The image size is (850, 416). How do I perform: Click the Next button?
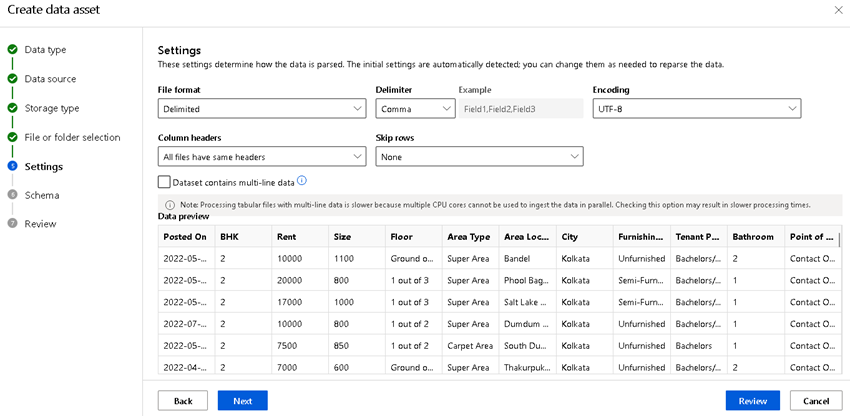(243, 401)
